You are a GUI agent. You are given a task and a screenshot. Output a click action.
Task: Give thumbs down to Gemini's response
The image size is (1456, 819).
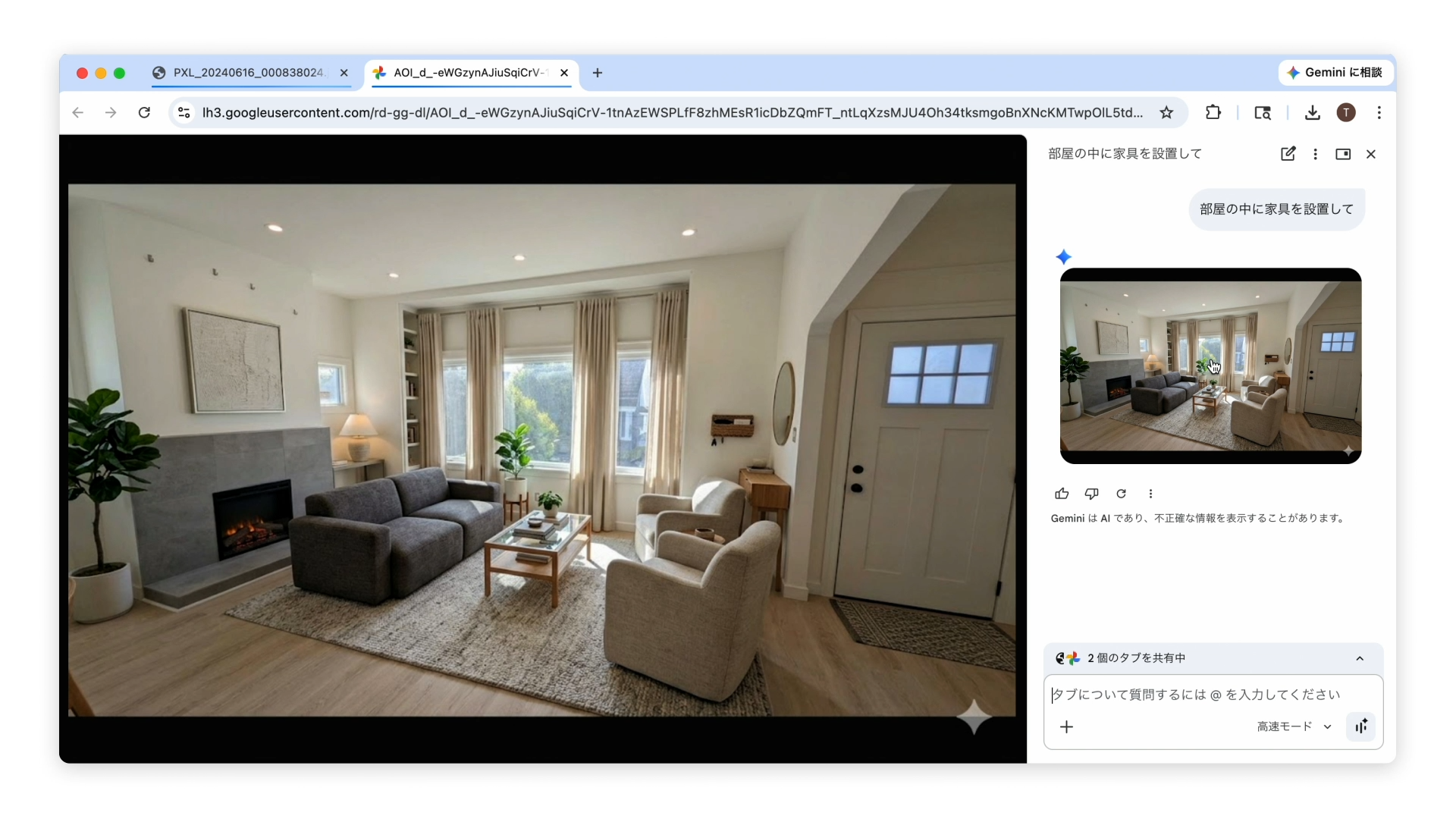(1092, 494)
